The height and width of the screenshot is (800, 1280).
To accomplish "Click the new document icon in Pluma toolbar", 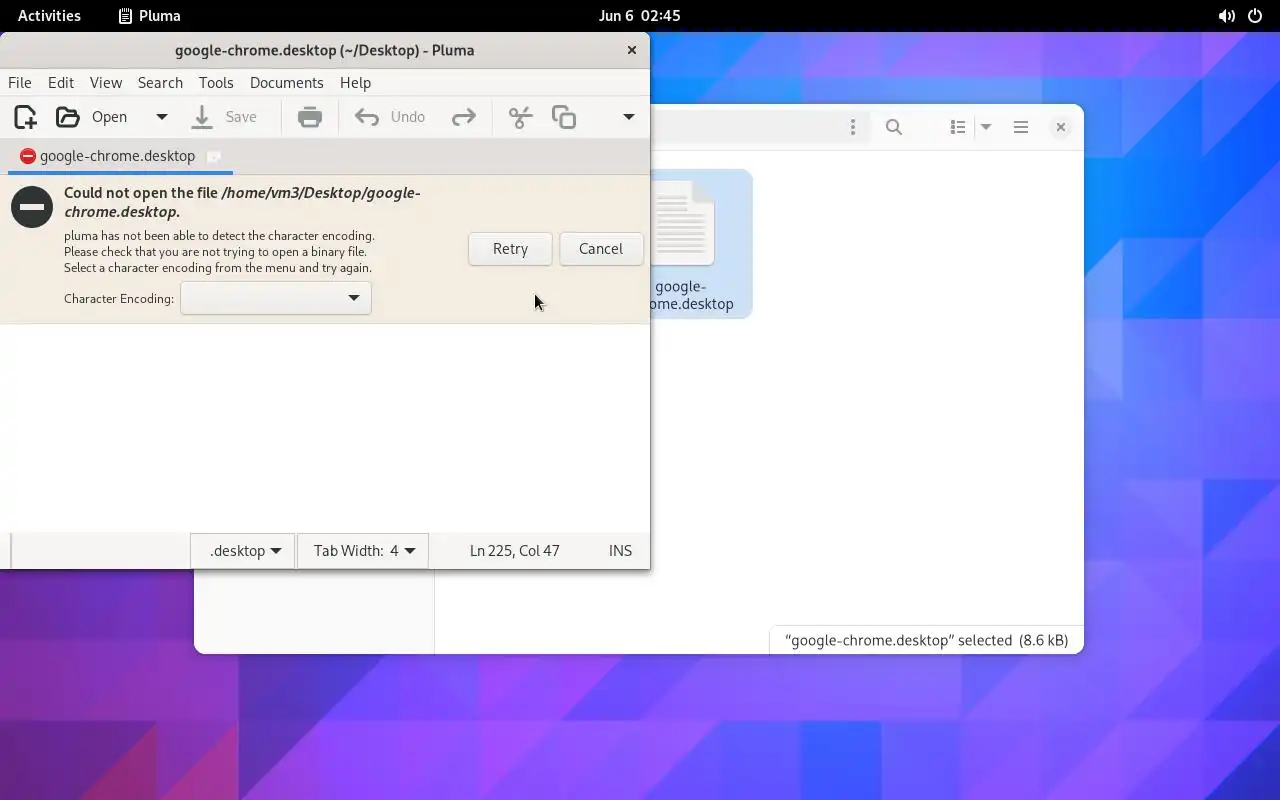I will coord(26,117).
